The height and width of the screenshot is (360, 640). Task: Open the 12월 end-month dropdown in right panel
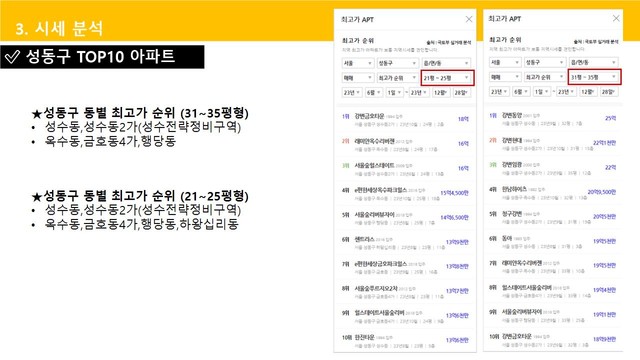588,92
